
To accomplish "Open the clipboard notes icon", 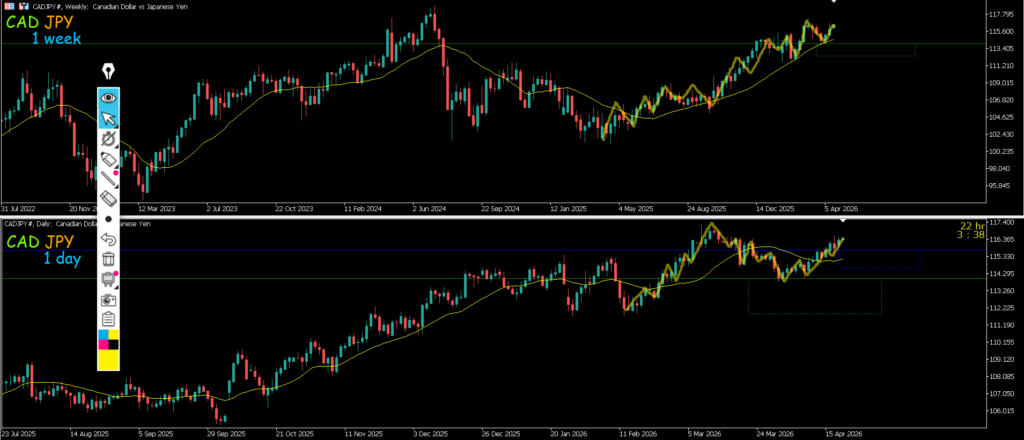I will point(109,319).
